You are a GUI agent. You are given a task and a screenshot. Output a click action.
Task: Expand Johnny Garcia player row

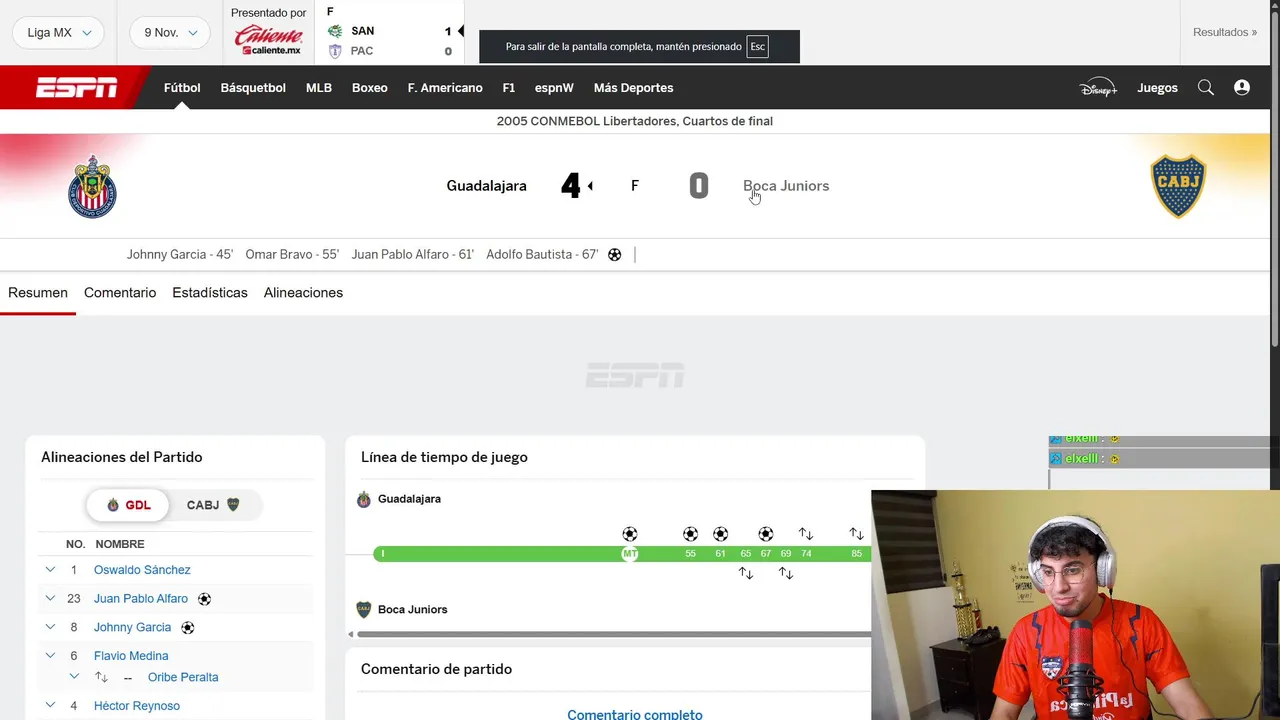pyautogui.click(x=50, y=627)
